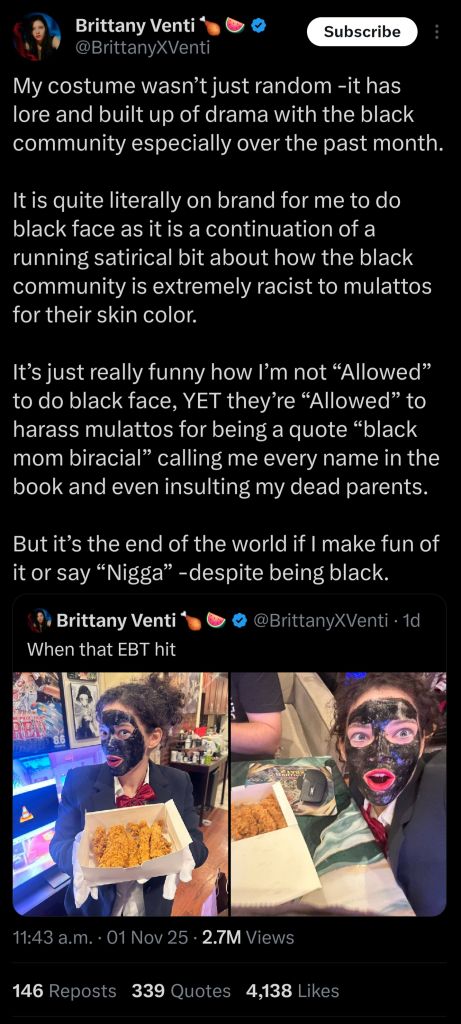Open Brittany Venti's profile avatar
The height and width of the screenshot is (1024, 461).
[37, 36]
